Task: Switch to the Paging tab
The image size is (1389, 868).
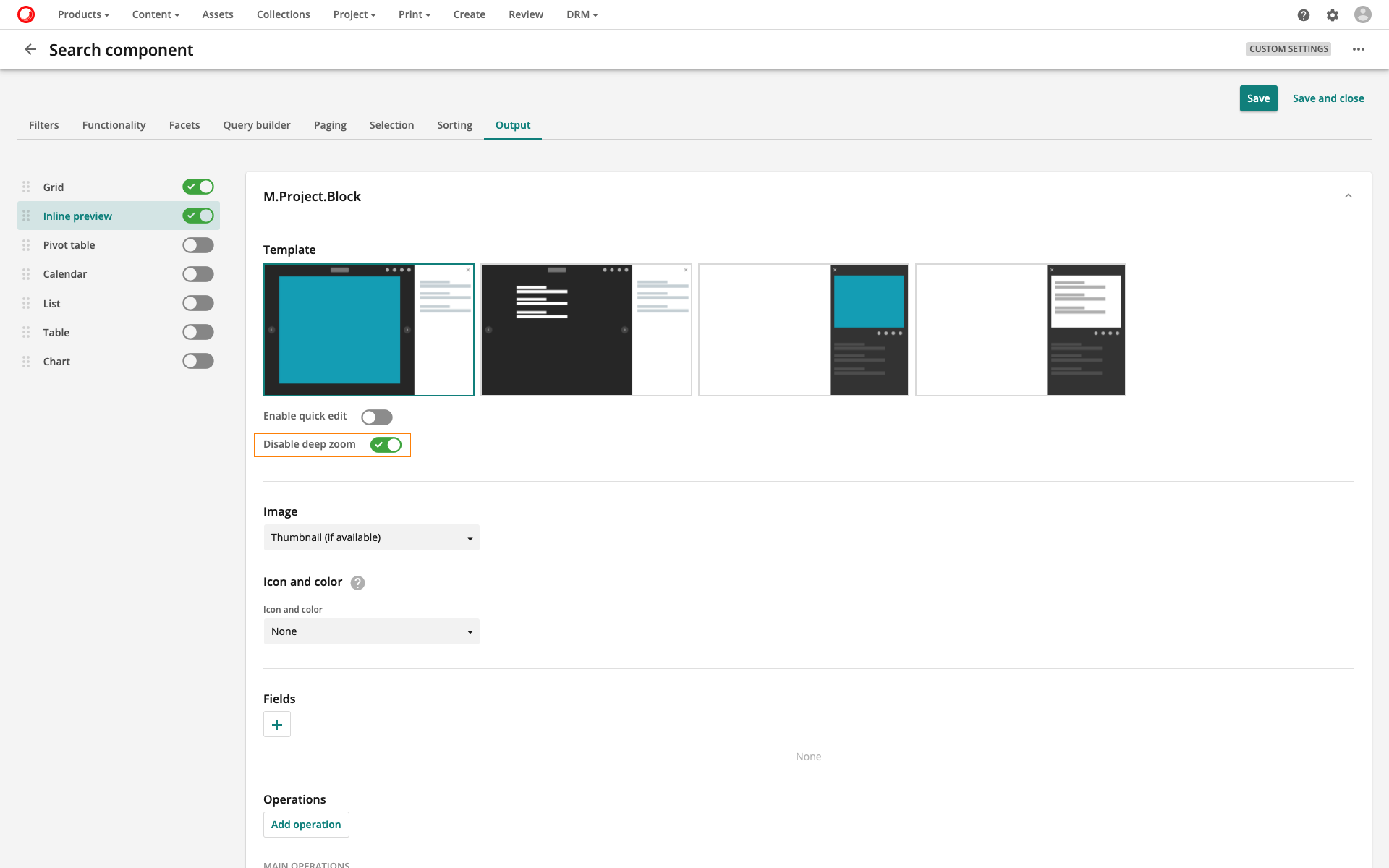Action: pyautogui.click(x=330, y=125)
